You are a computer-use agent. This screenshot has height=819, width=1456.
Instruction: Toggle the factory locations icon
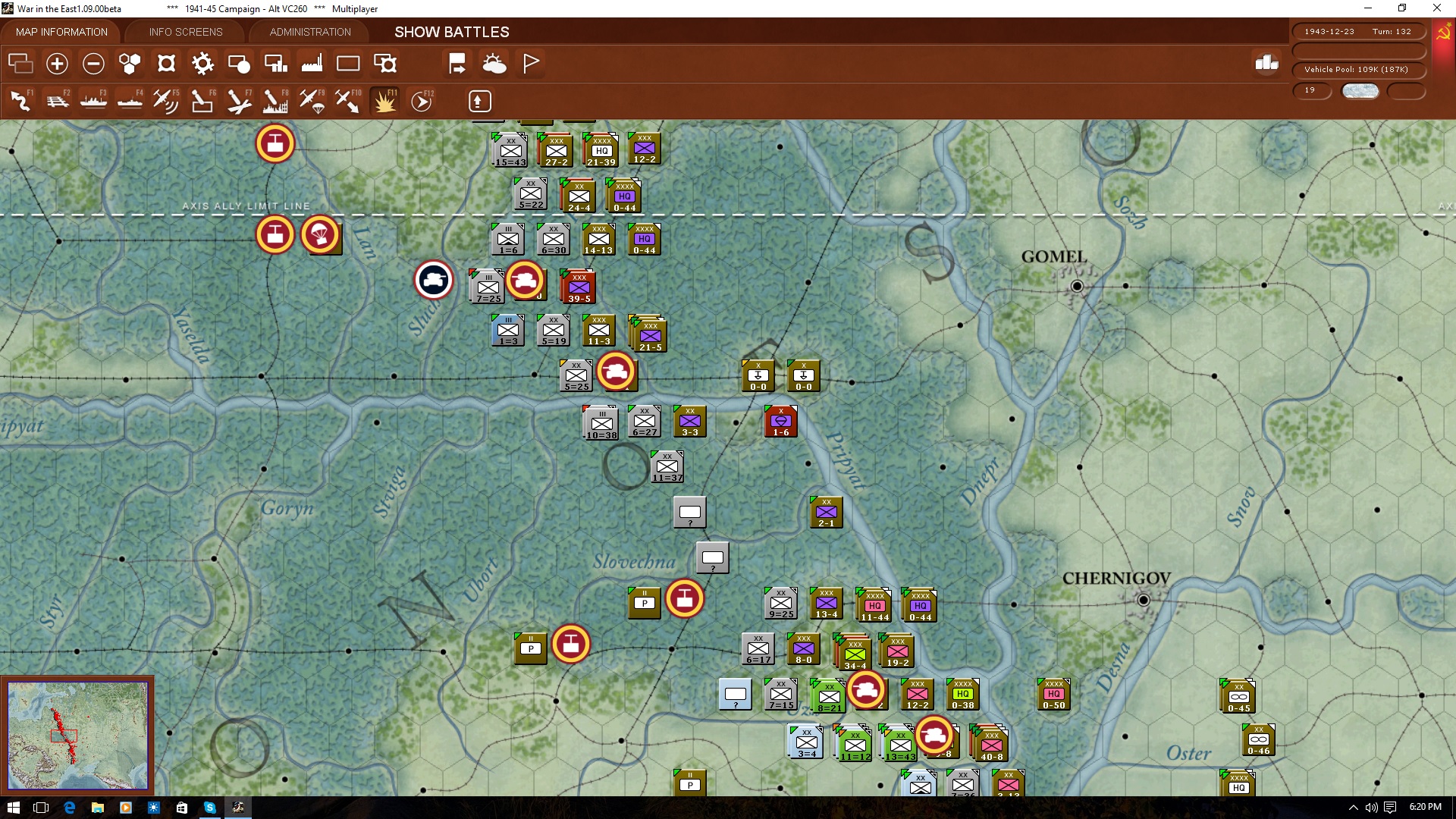[x=312, y=64]
